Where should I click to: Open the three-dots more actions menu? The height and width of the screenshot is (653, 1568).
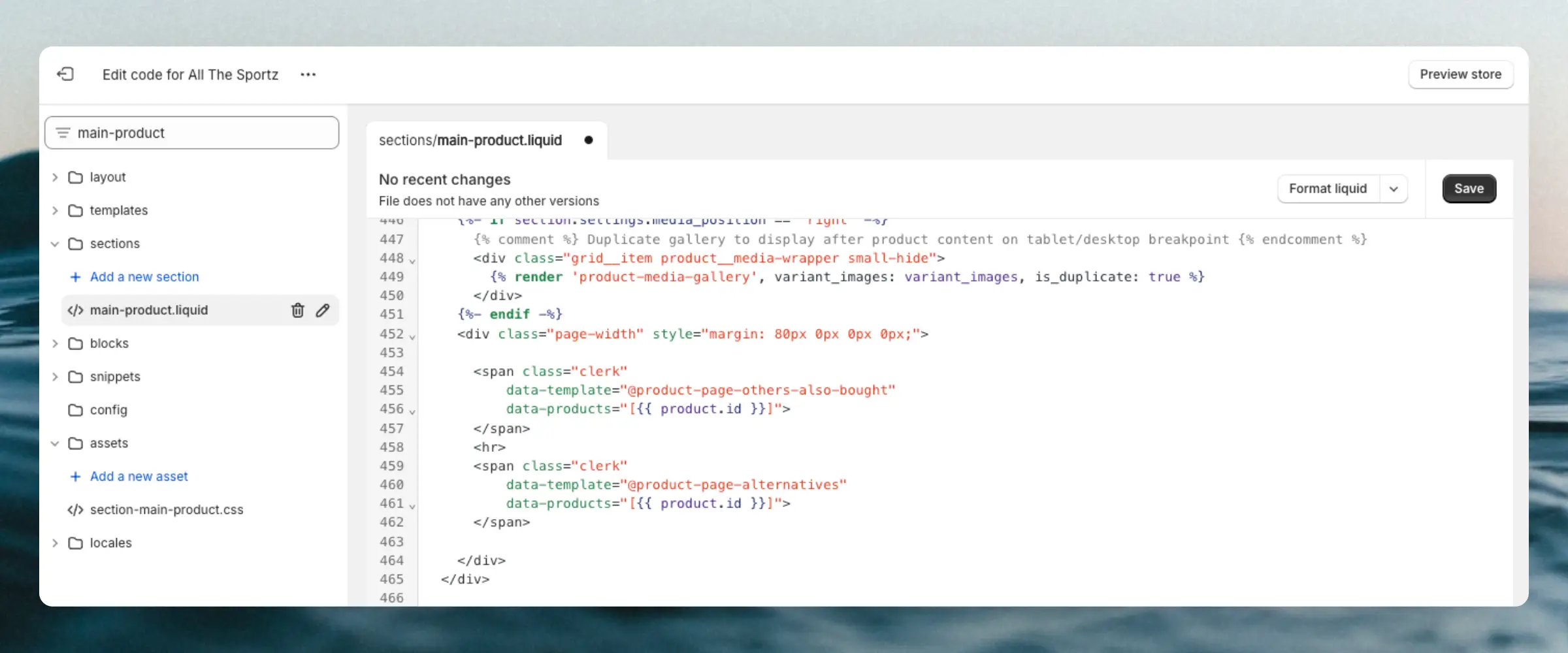click(308, 74)
